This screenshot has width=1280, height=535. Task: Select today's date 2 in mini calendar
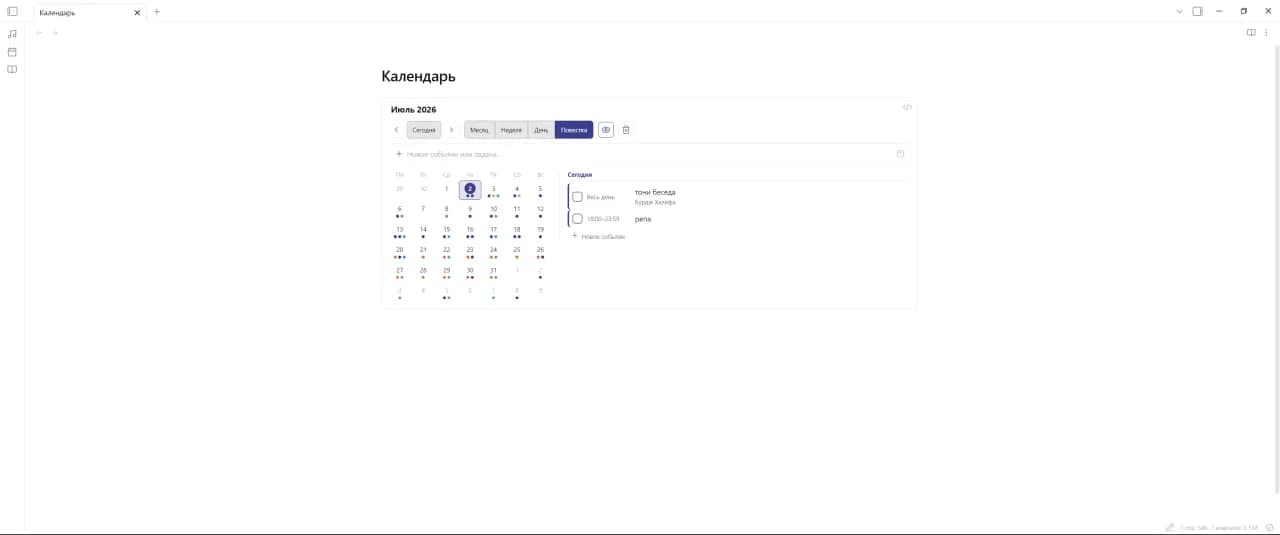470,189
